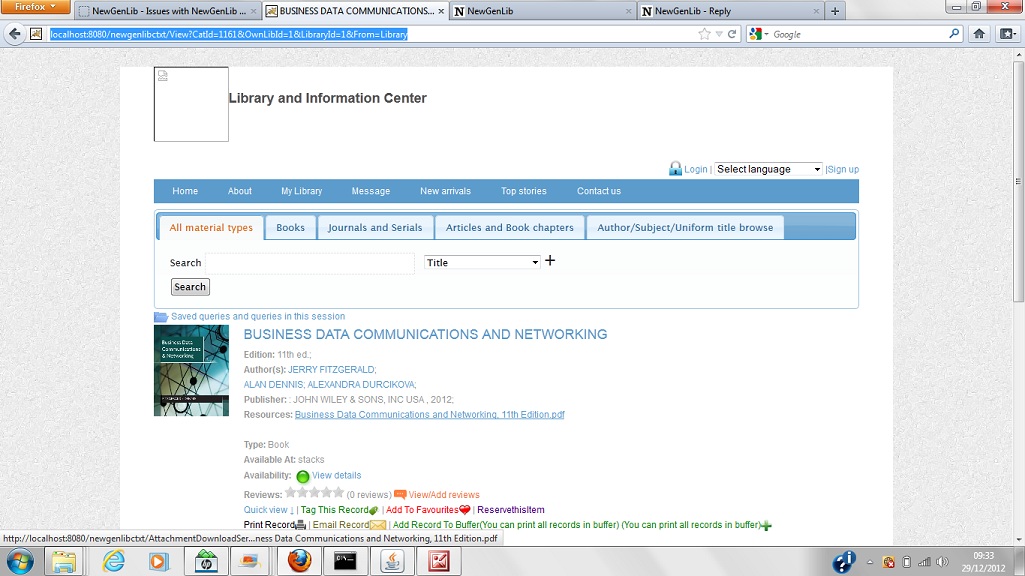Select the Journals and Serials tab

(x=375, y=228)
